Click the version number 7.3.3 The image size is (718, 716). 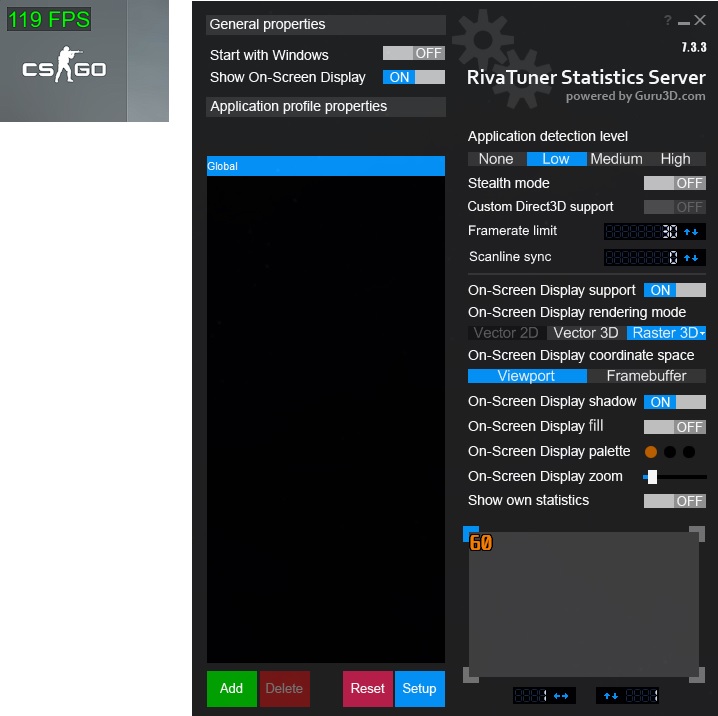tap(694, 47)
